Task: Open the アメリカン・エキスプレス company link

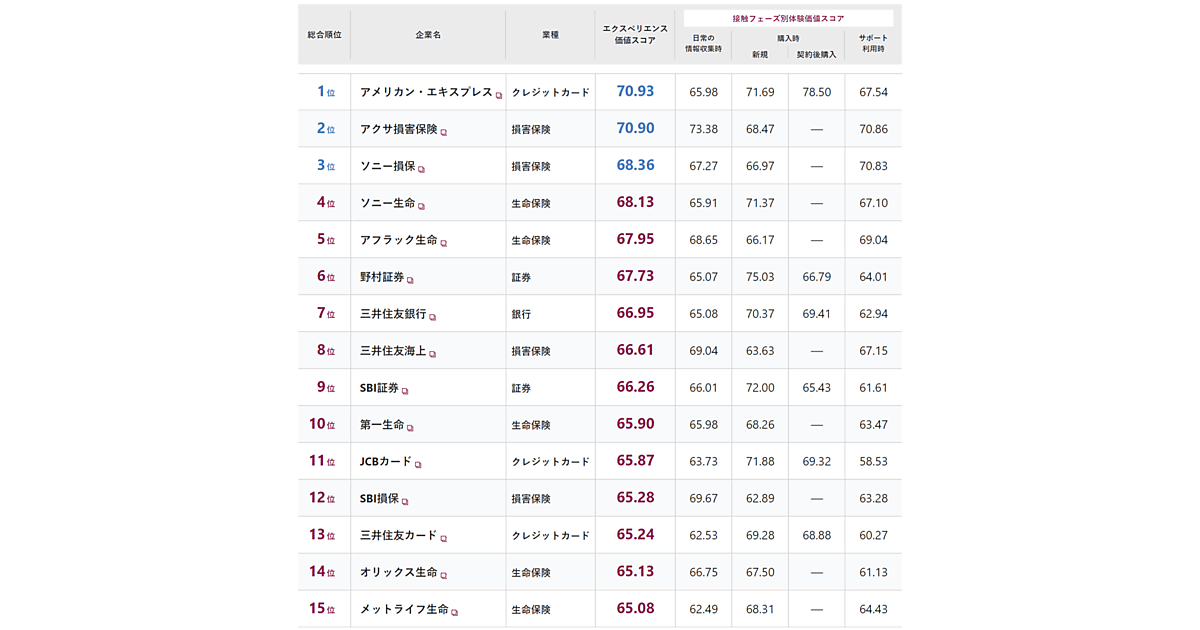Action: pos(426,91)
